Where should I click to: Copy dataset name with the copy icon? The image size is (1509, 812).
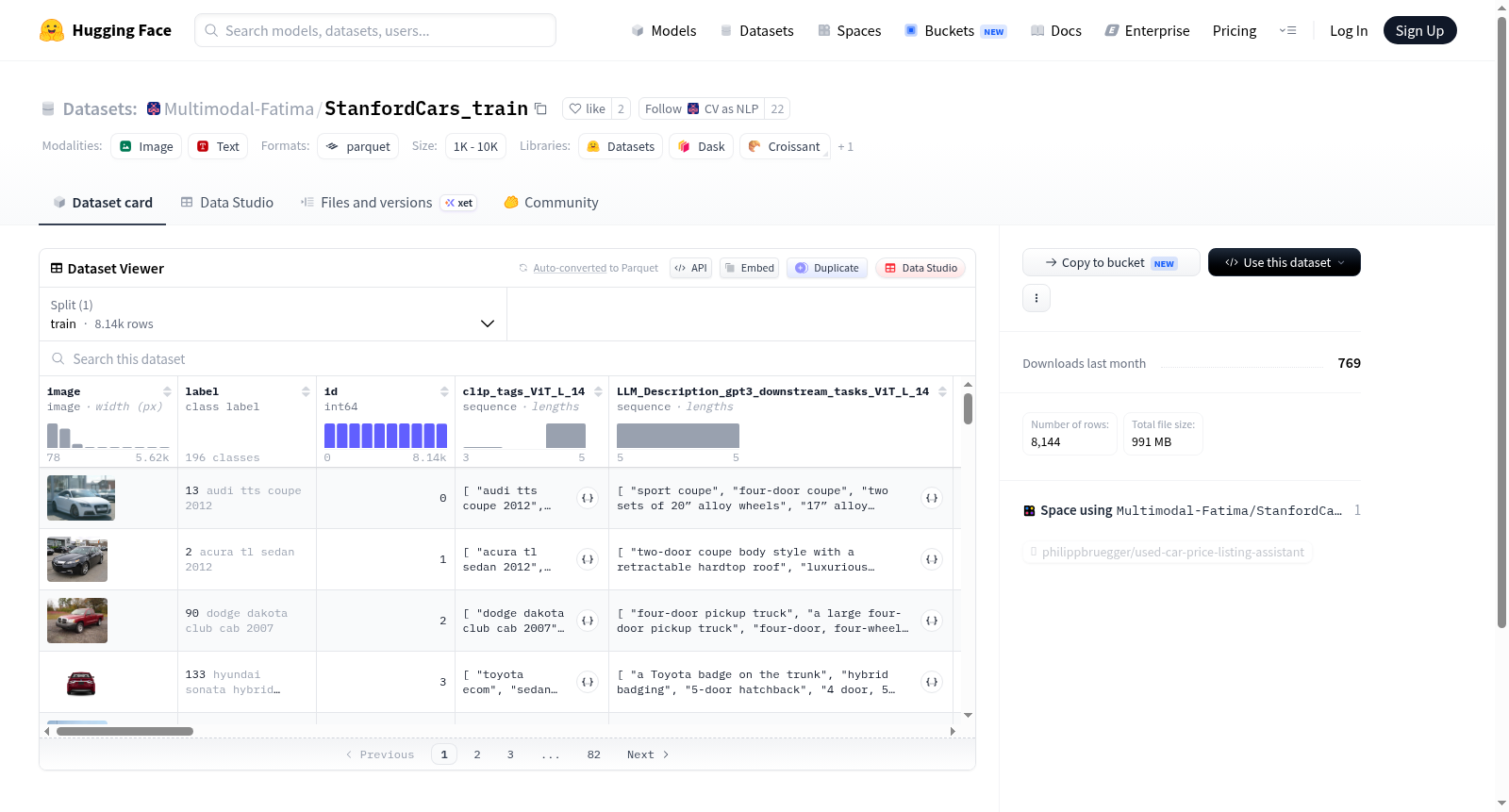(540, 108)
